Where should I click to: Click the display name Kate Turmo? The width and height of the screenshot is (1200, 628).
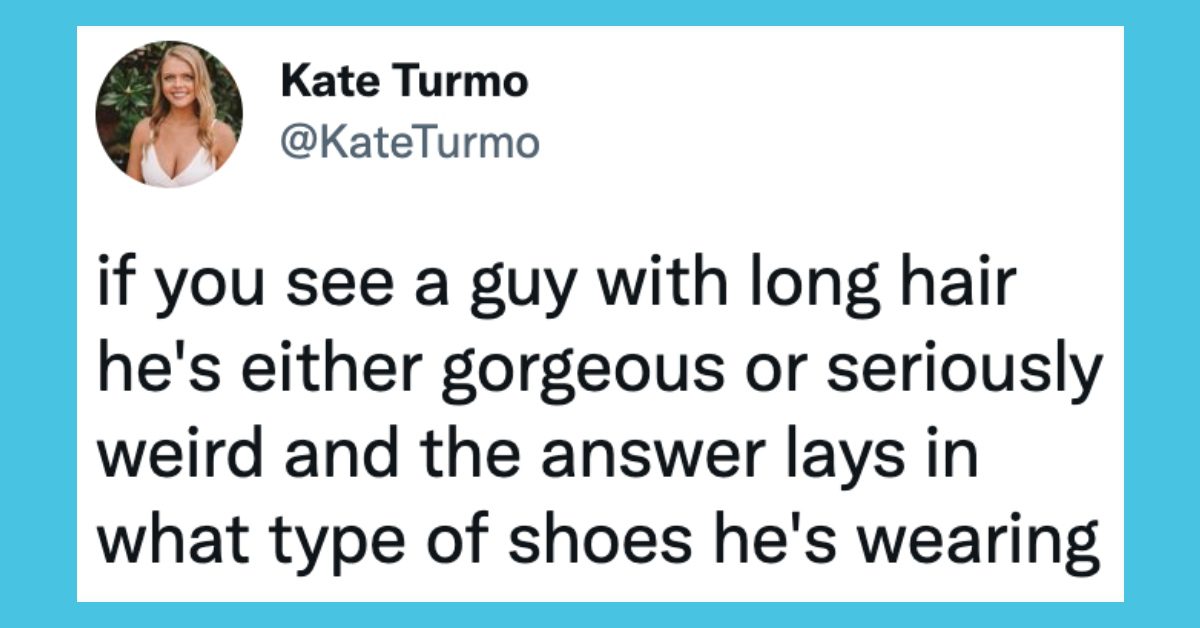(404, 83)
